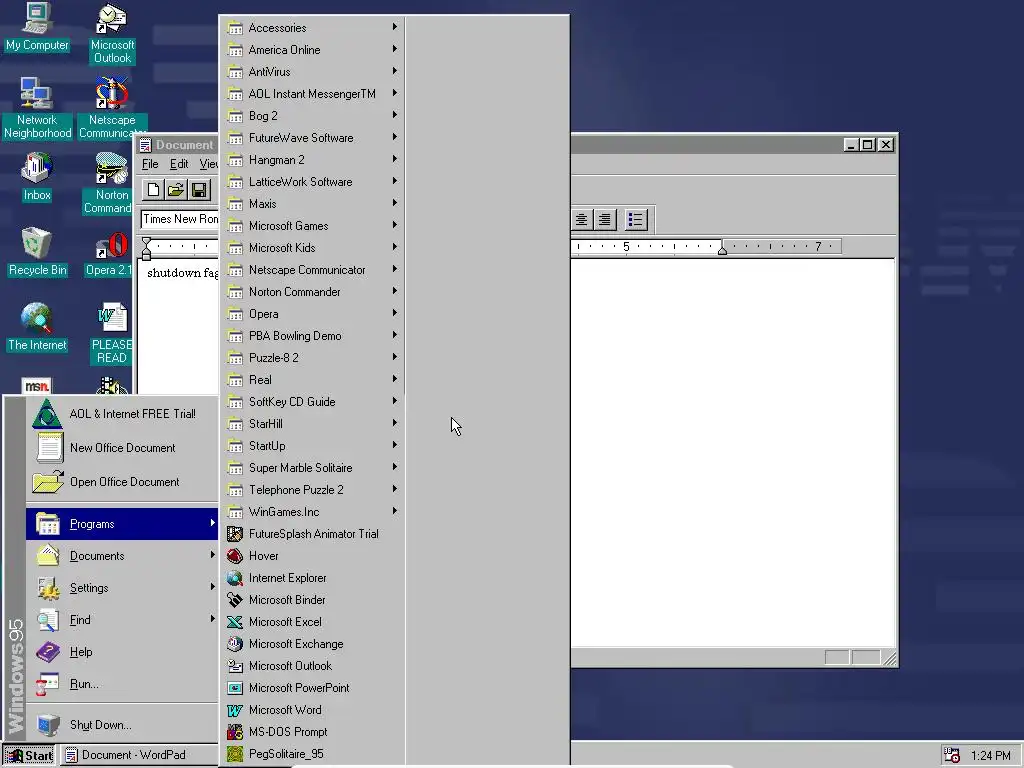Expand Microsoft Games program group
Viewport: 1024px width, 768px height.
click(x=312, y=225)
